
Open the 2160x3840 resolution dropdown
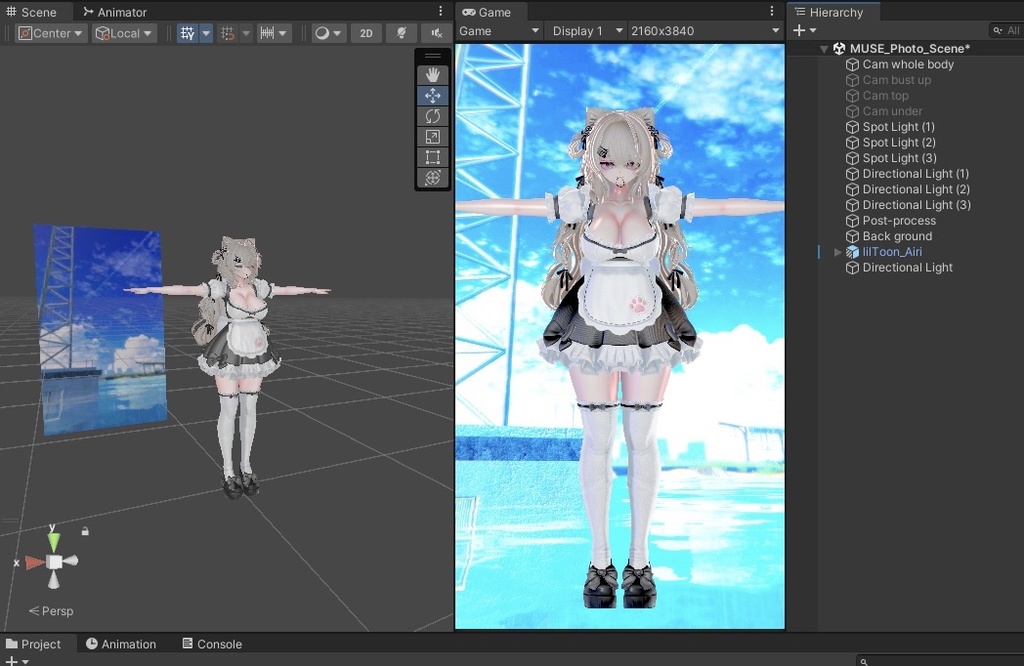coord(705,31)
